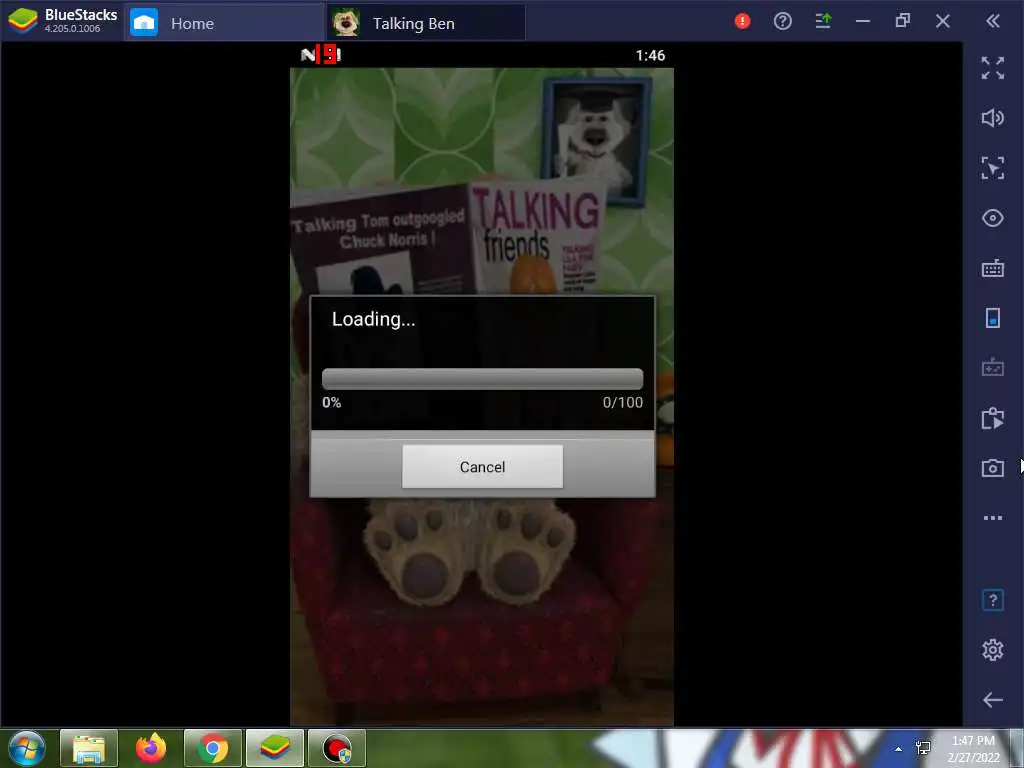Viewport: 1024px width, 768px height.
Task: Open the Windows Start menu
Action: [x=27, y=748]
